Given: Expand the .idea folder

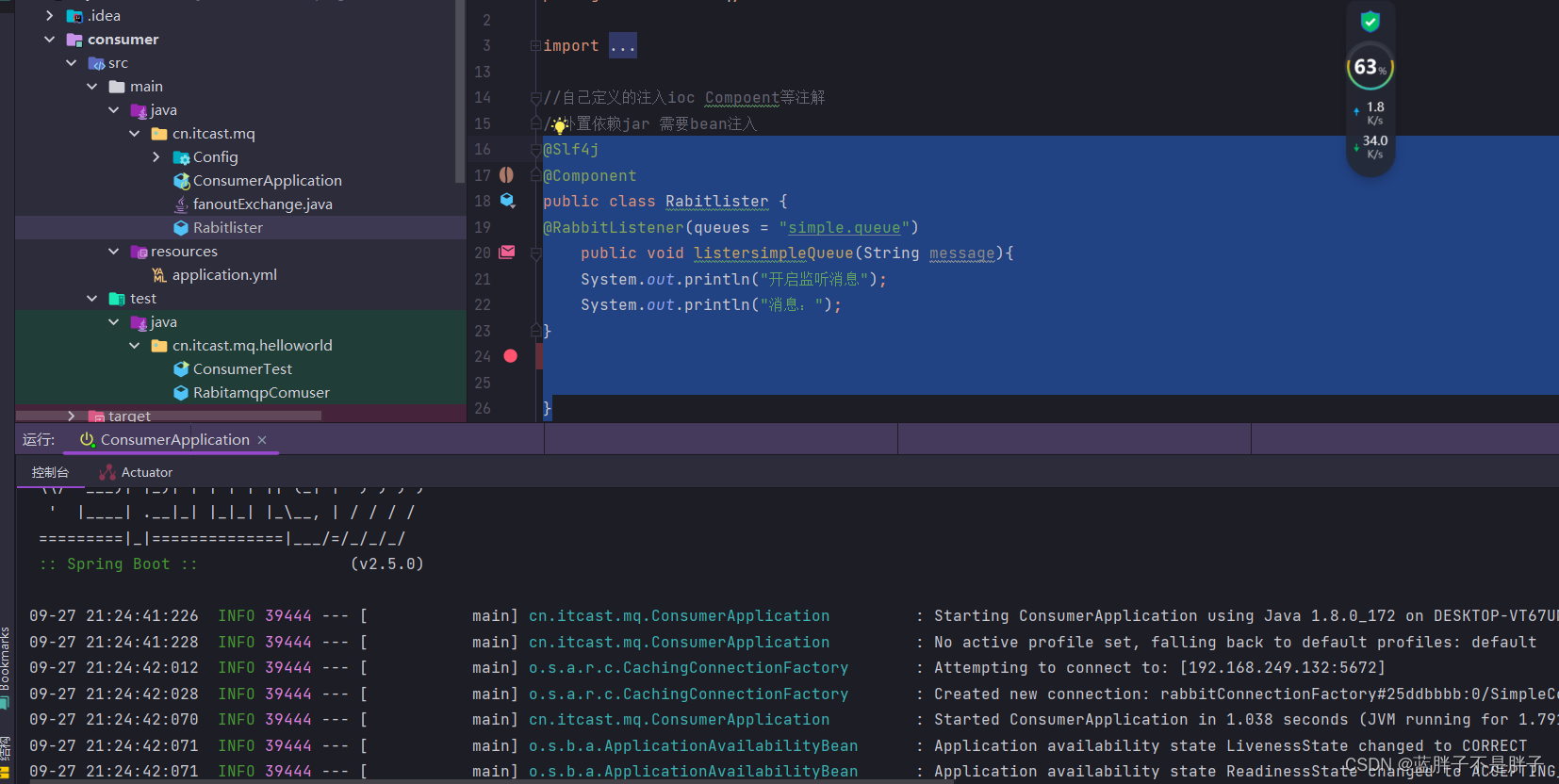Looking at the screenshot, I should point(50,16).
